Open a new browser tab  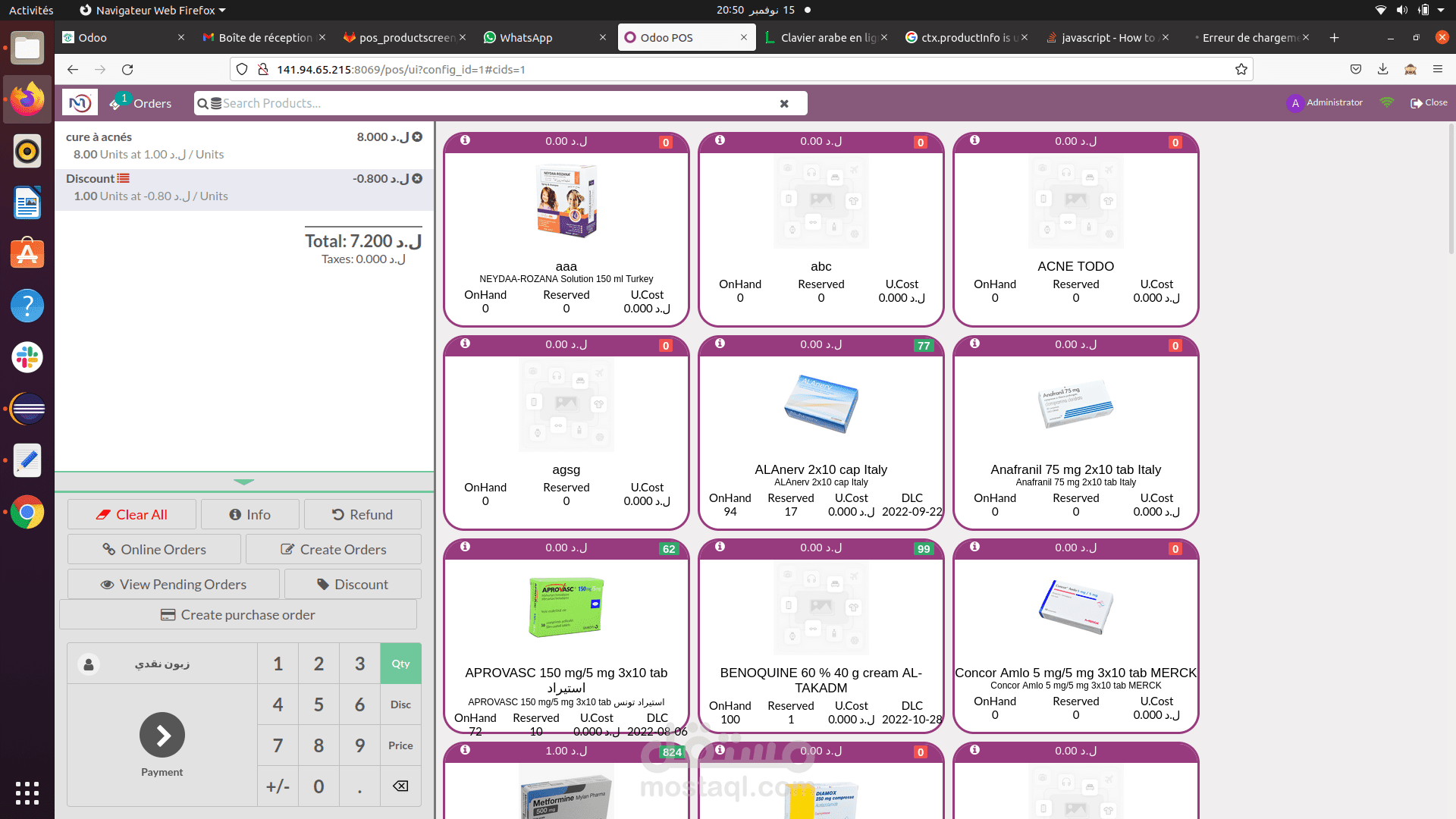click(x=1334, y=37)
